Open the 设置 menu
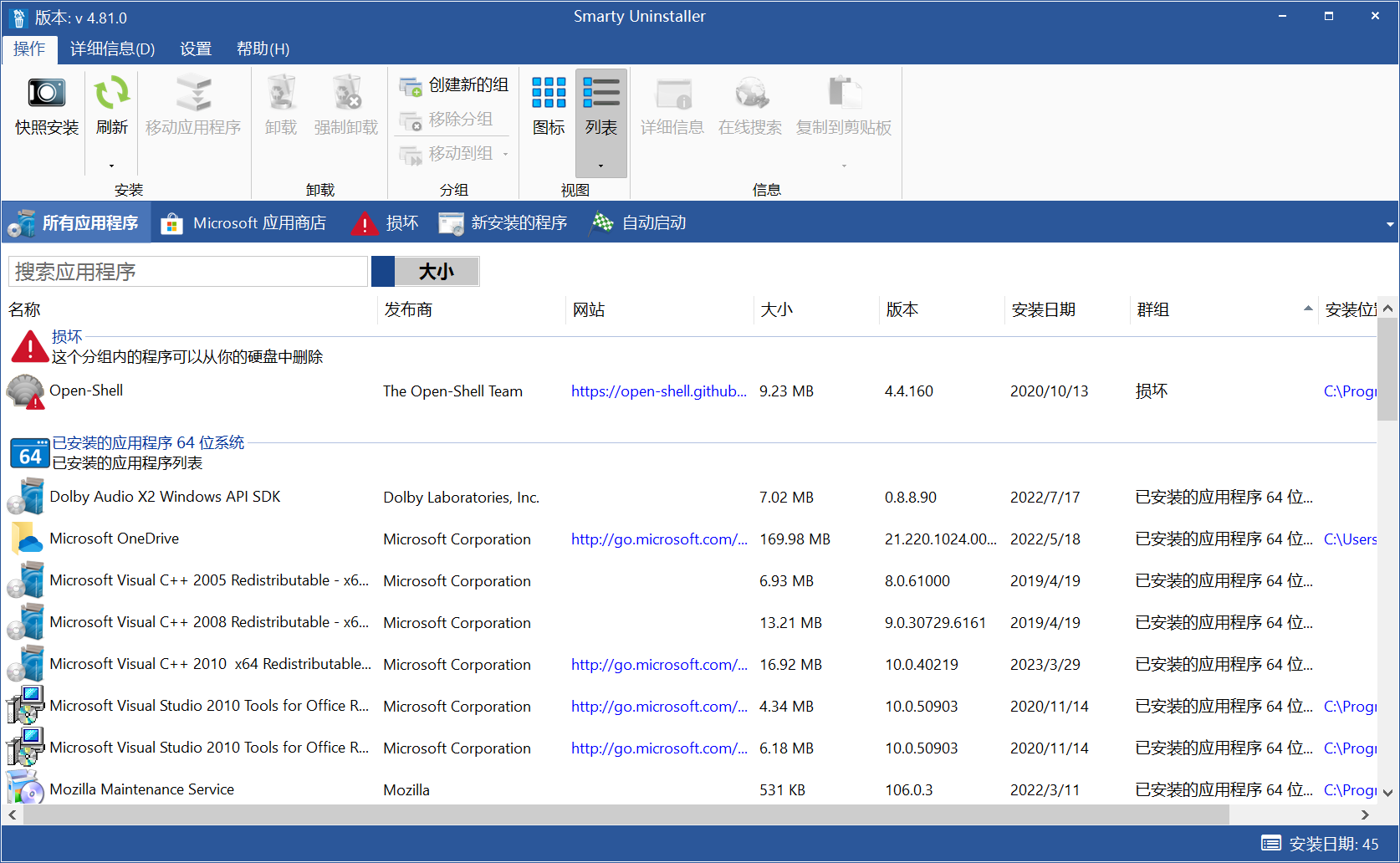Image resolution: width=1400 pixels, height=863 pixels. pyautogui.click(x=196, y=49)
